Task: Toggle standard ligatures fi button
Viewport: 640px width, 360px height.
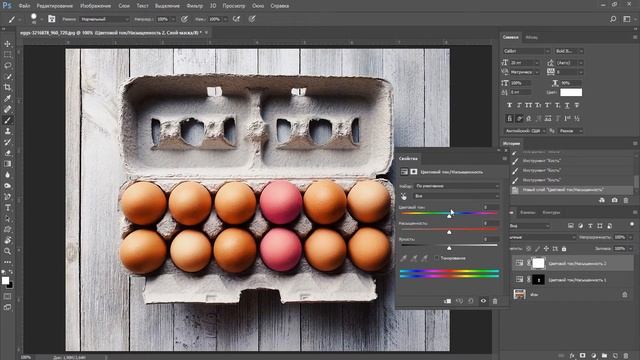Action: [x=509, y=118]
